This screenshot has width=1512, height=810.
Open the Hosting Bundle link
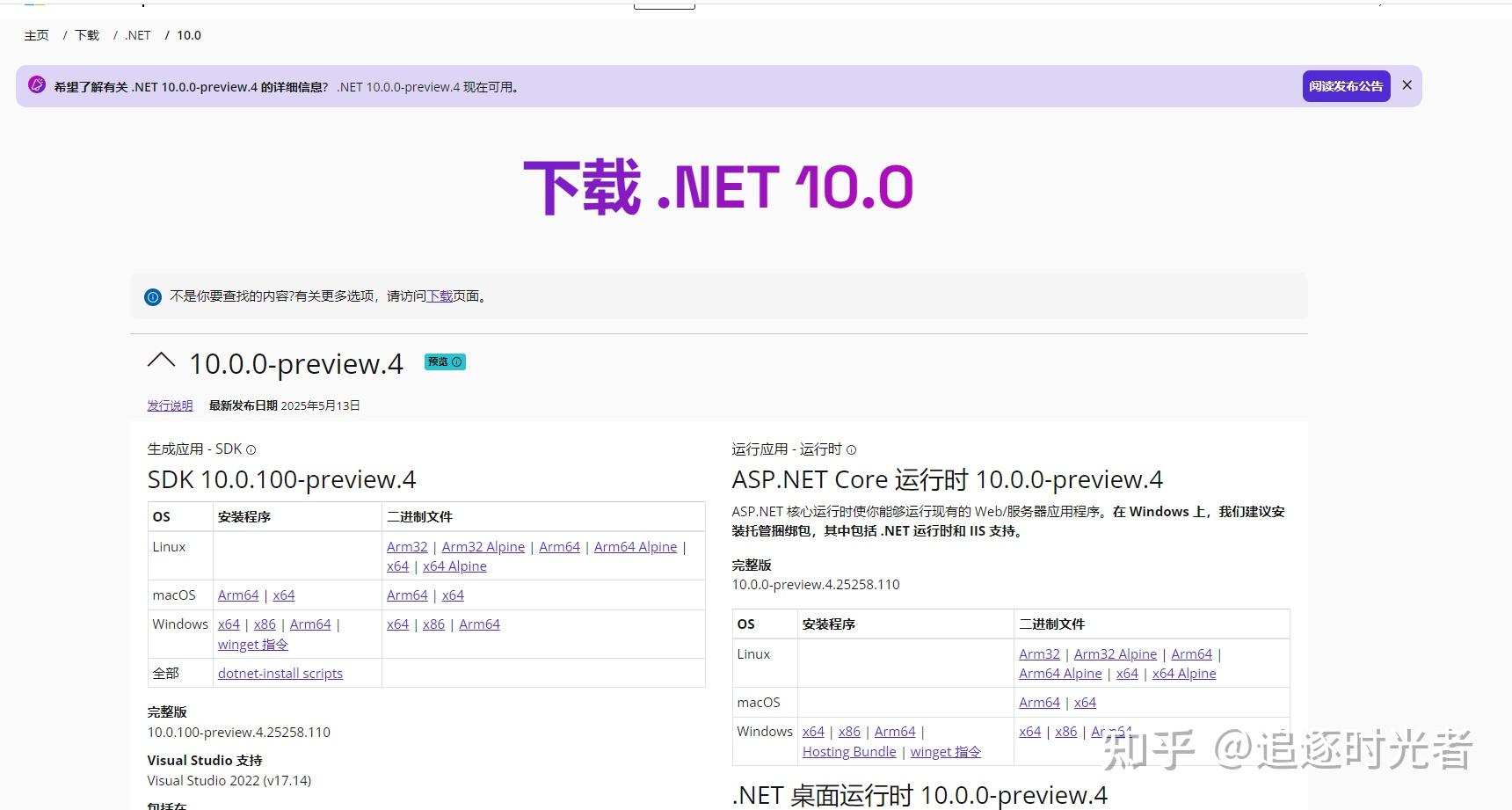(x=847, y=751)
